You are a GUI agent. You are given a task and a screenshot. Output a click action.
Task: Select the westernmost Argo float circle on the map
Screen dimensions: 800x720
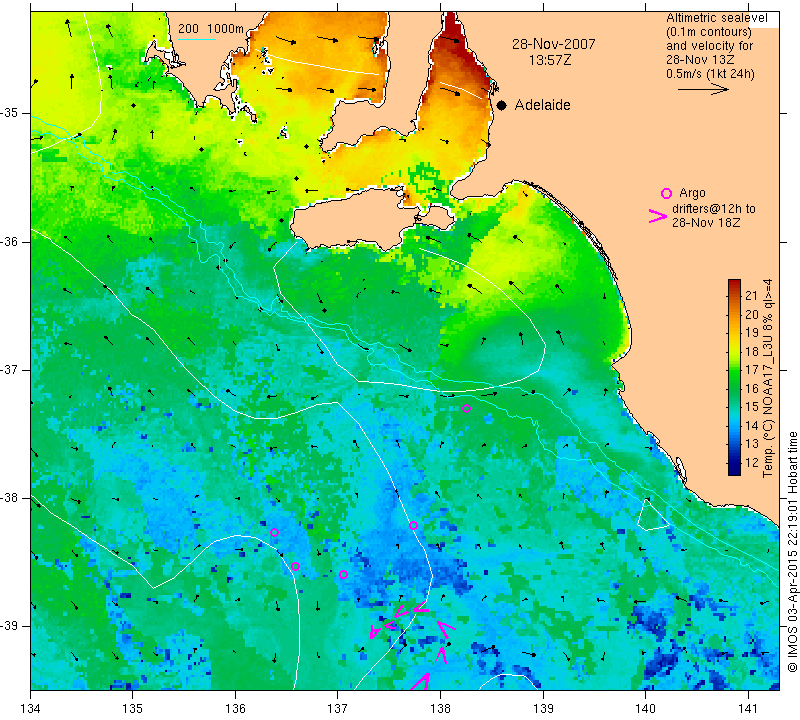point(274,532)
